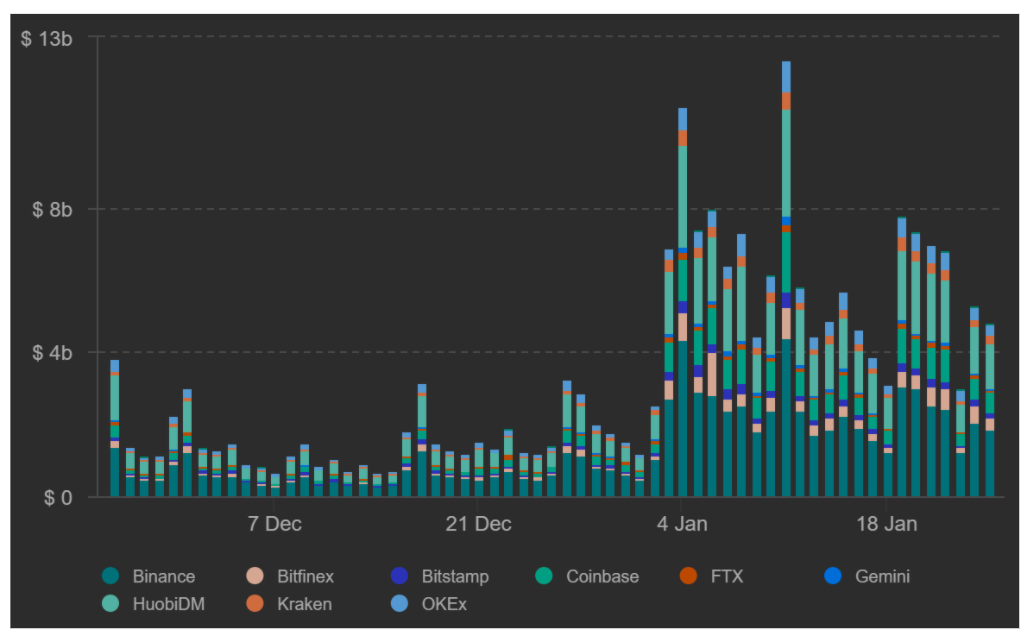Select the 21 Dec x-axis label
Viewport: 1032px width, 639px height.
478,524
